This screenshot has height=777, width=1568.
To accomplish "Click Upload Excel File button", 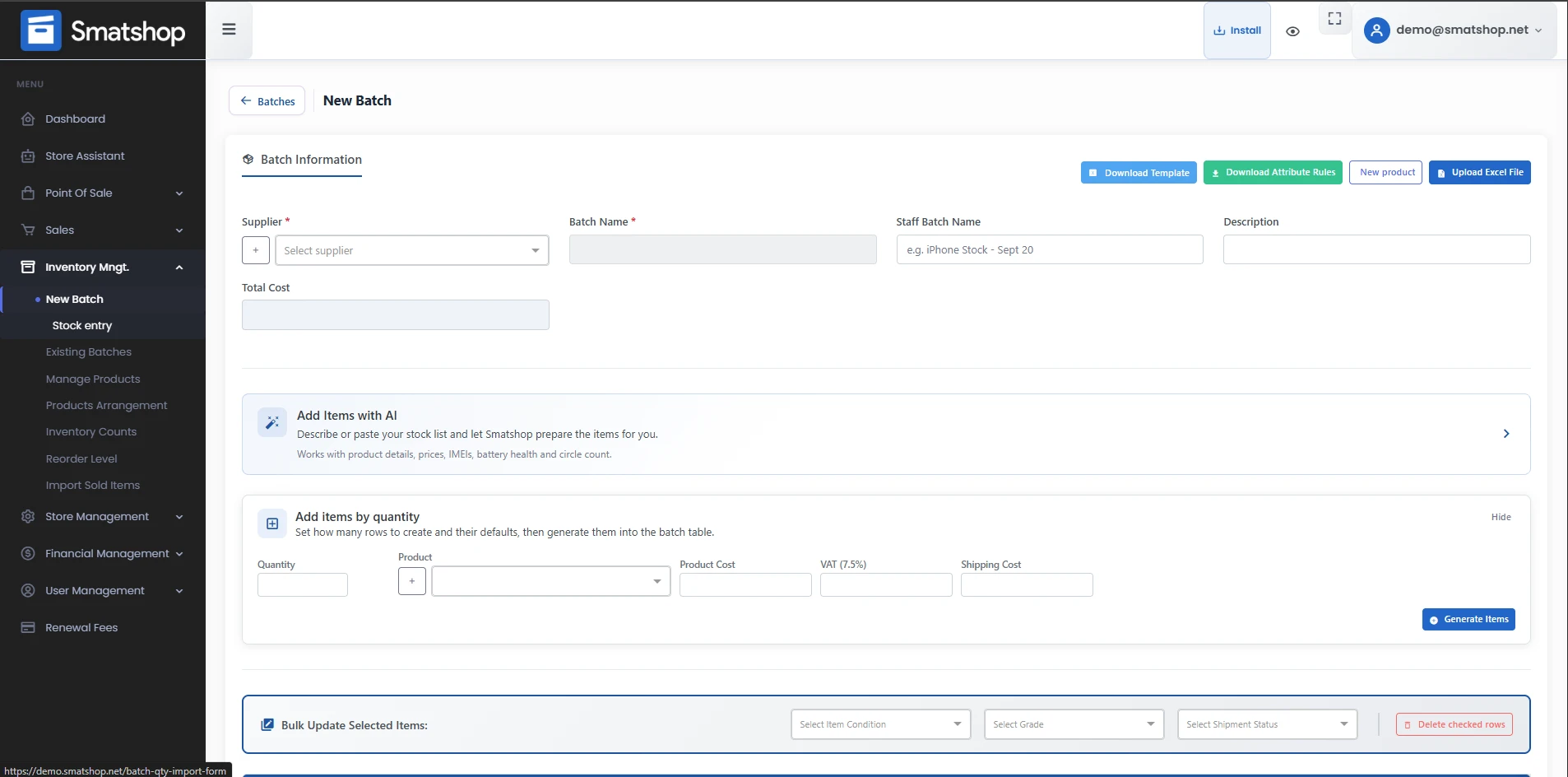I will [1479, 172].
